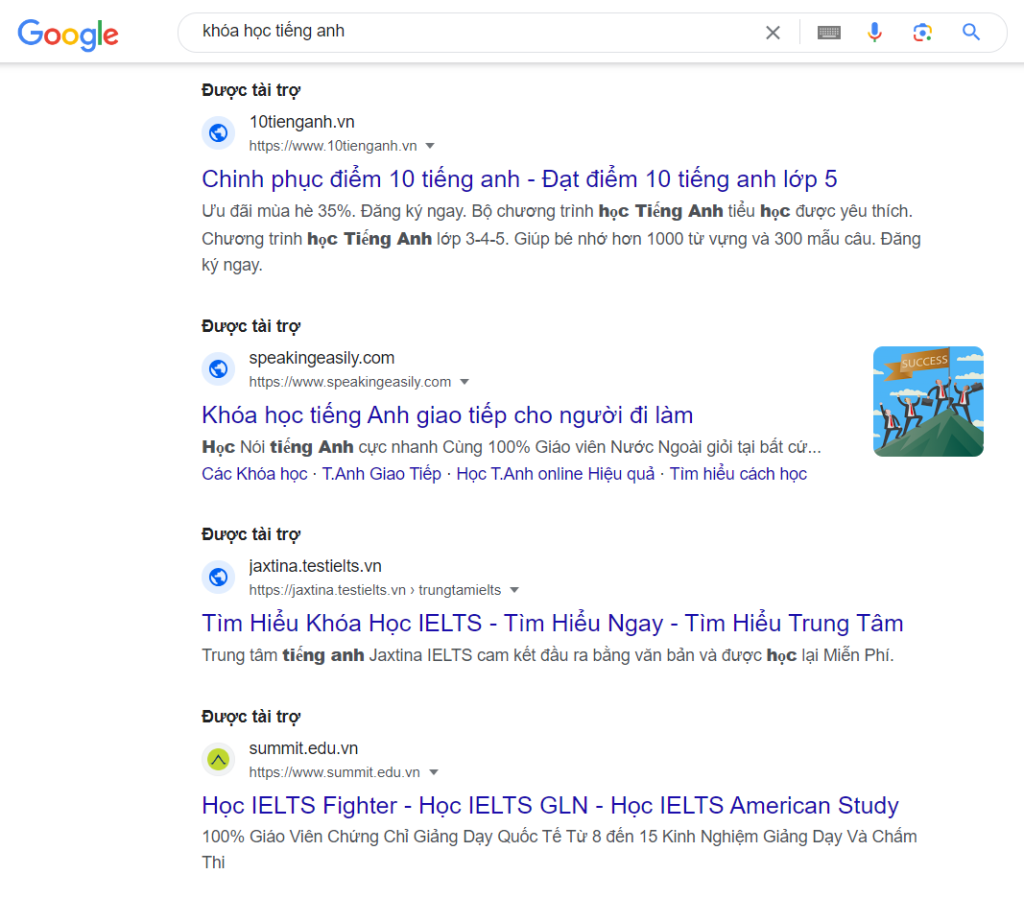
Task: Open Google Lens image search
Action: [922, 32]
